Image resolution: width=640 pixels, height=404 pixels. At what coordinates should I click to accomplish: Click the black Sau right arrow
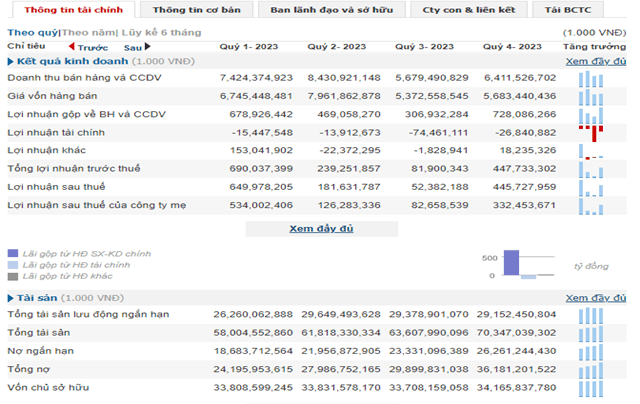(148, 47)
